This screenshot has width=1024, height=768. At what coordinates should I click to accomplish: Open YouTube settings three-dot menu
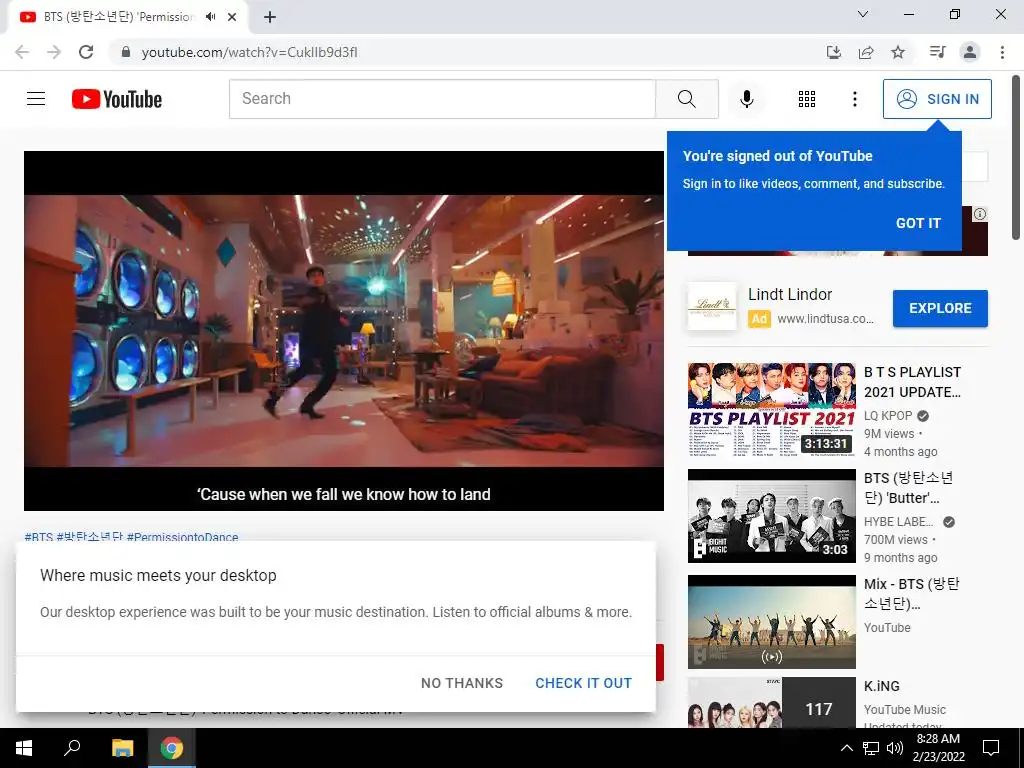tap(854, 99)
